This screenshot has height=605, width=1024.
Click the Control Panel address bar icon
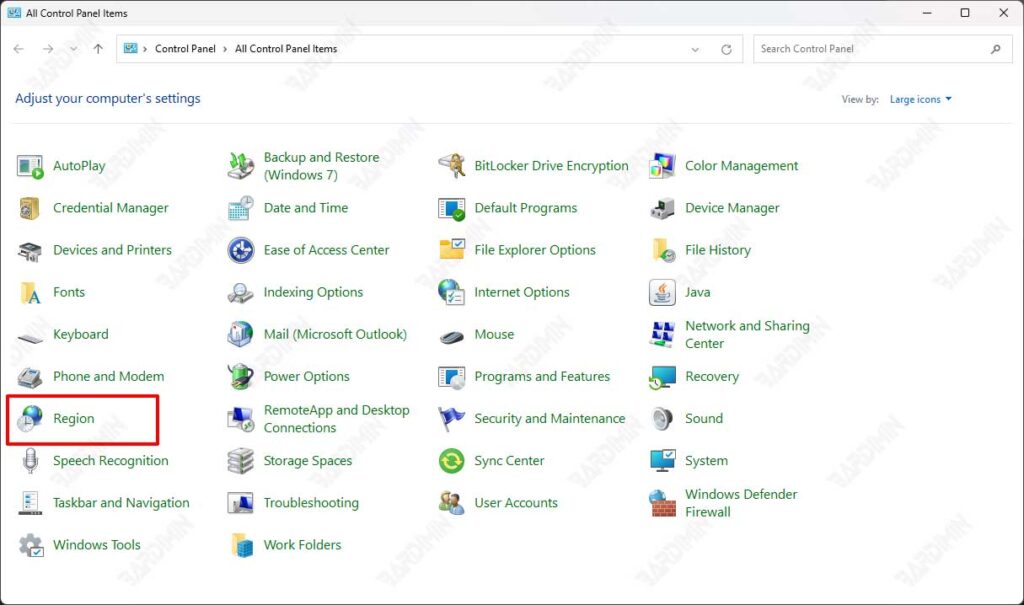[131, 48]
